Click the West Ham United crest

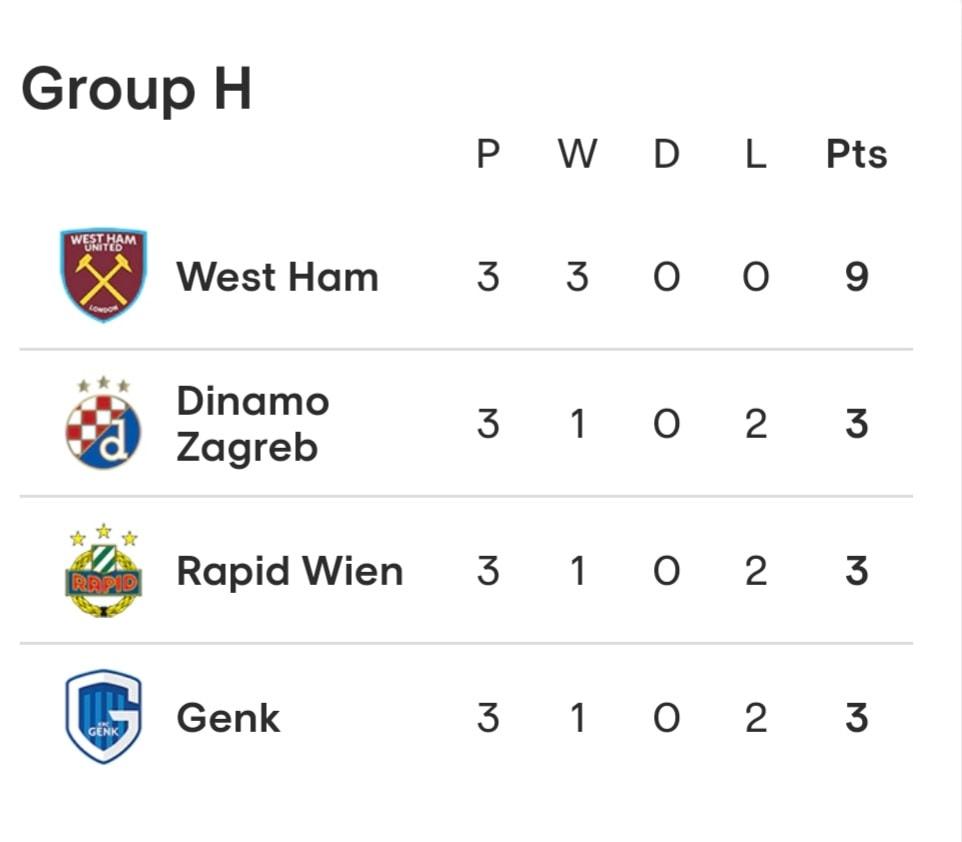[x=104, y=275]
